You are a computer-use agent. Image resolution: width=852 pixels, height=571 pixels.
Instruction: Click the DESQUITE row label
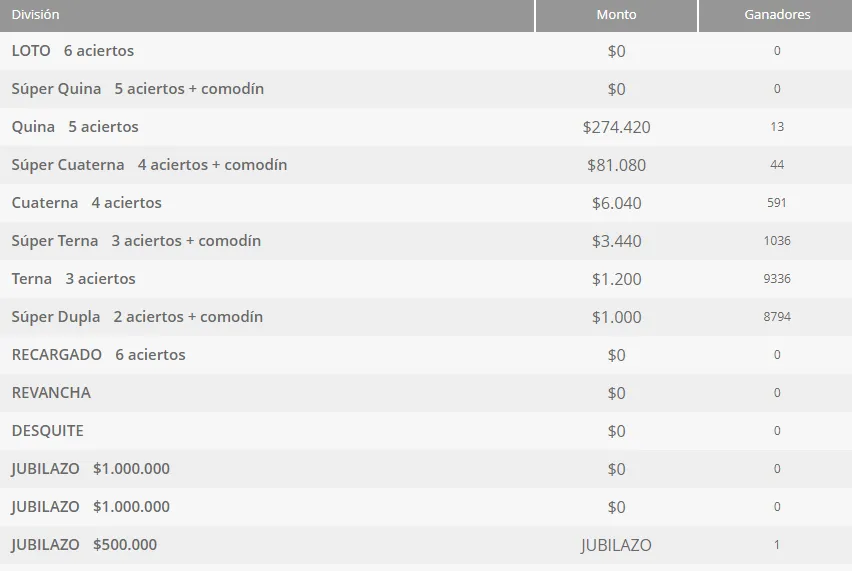[48, 431]
